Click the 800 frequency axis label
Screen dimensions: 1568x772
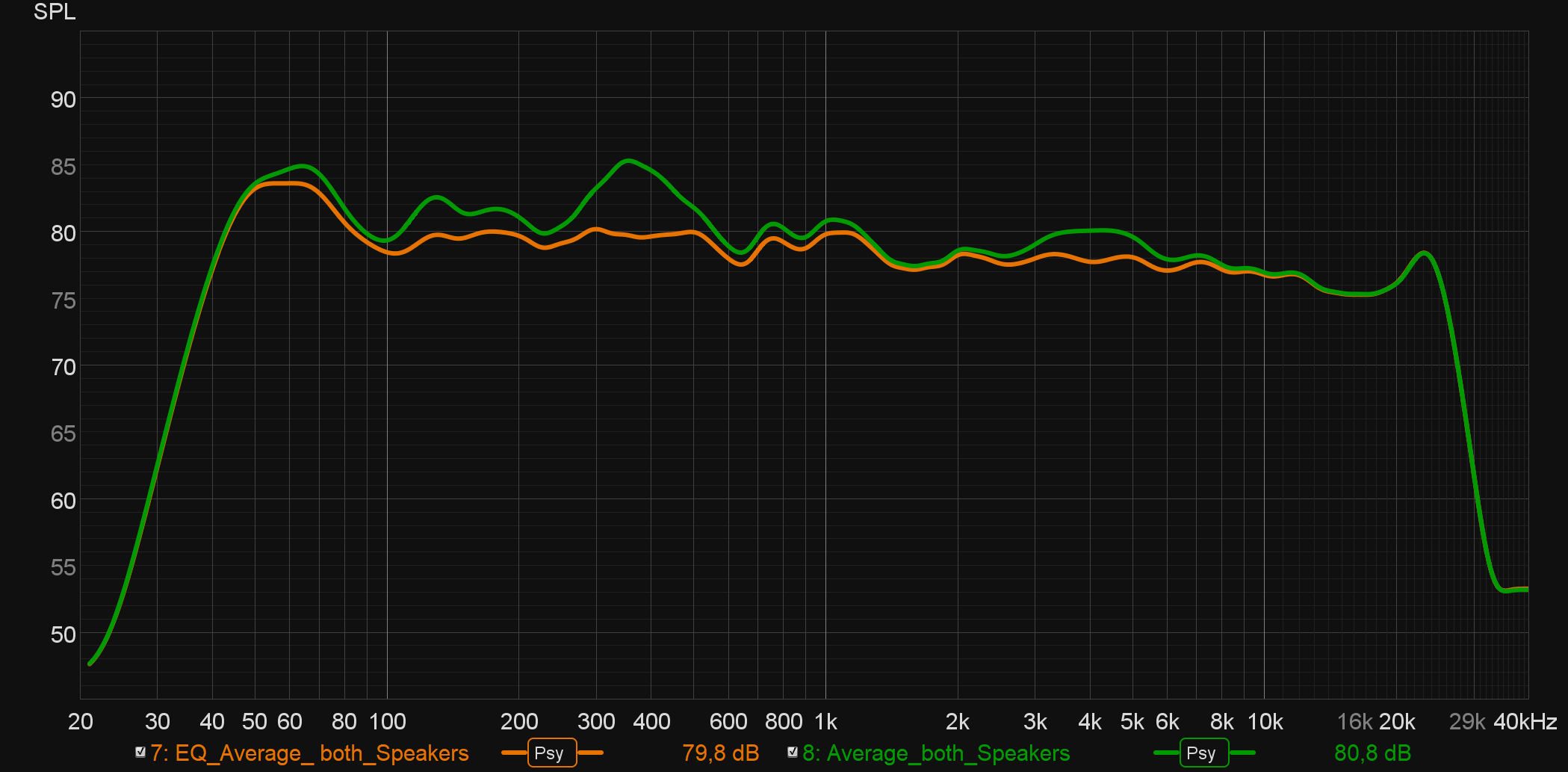coord(784,721)
